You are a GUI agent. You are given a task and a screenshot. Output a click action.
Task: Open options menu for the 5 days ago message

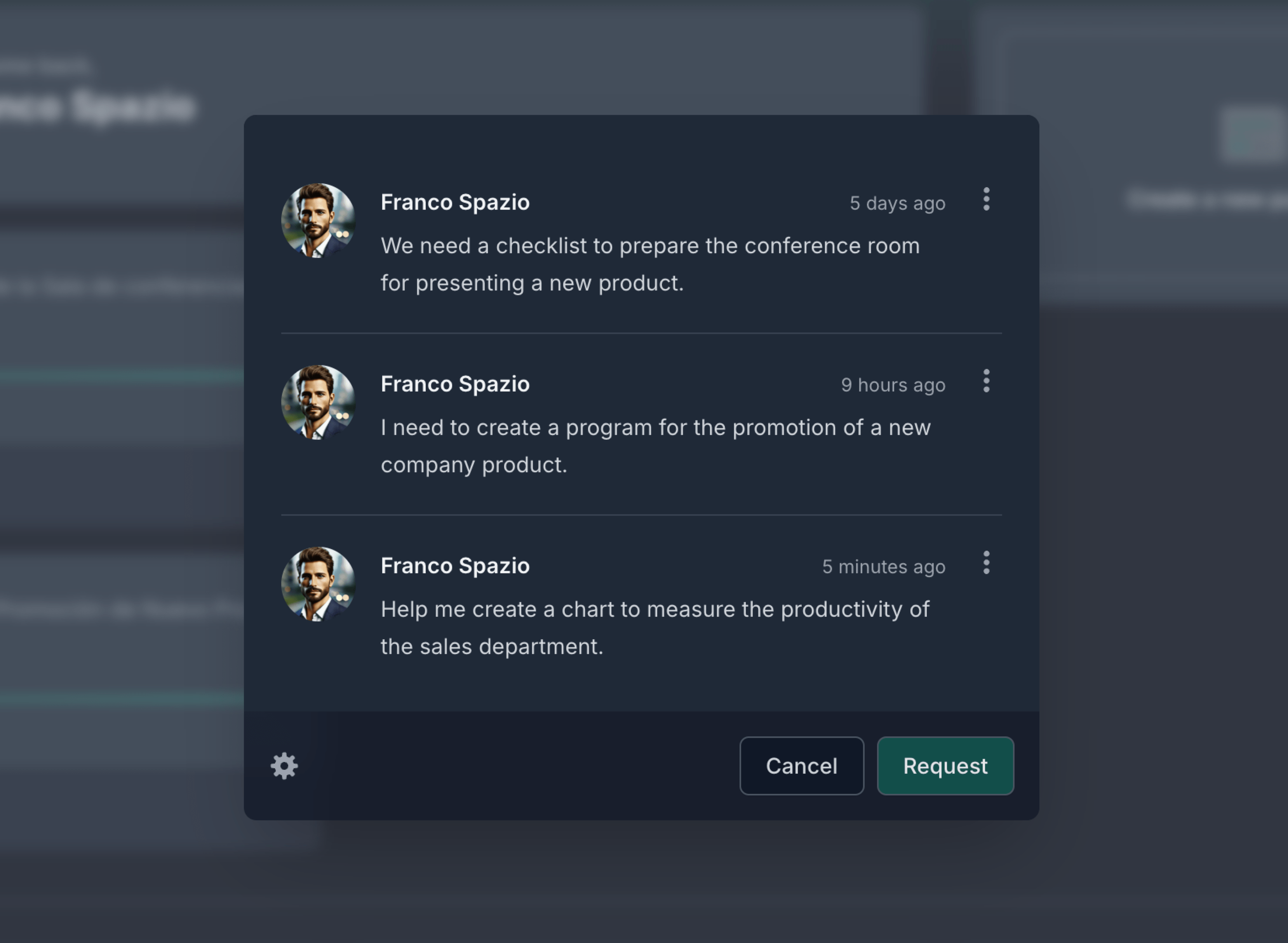(986, 199)
